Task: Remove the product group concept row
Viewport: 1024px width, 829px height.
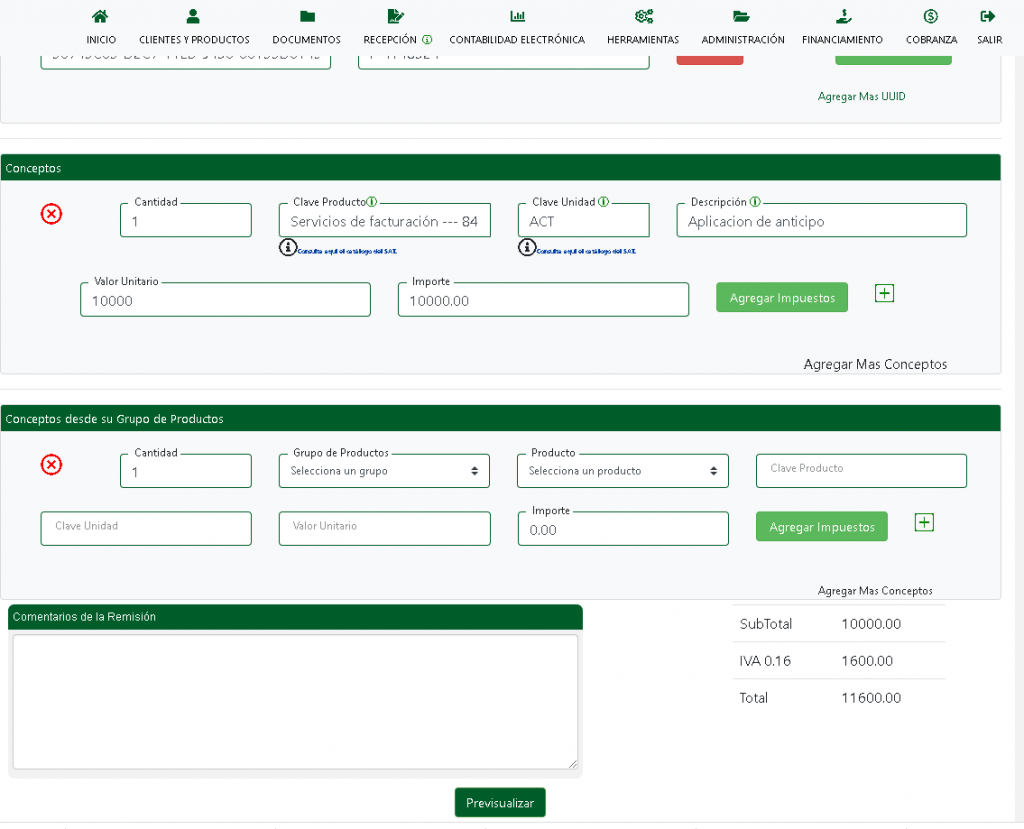Action: [51, 464]
